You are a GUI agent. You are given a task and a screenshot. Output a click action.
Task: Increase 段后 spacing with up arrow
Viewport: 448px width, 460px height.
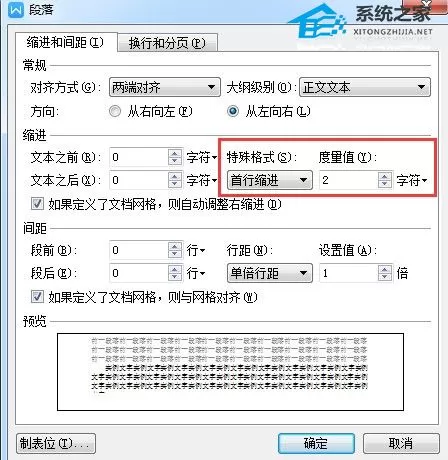(x=175, y=270)
